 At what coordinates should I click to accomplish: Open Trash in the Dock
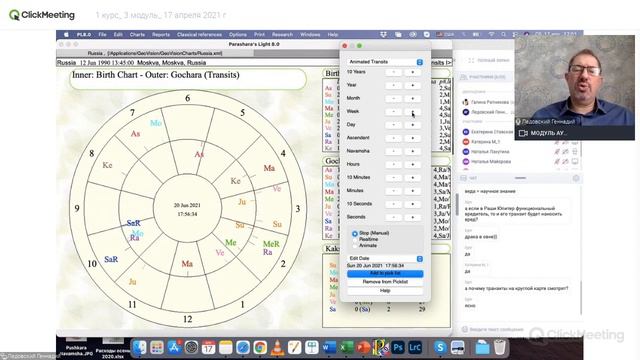click(500, 348)
